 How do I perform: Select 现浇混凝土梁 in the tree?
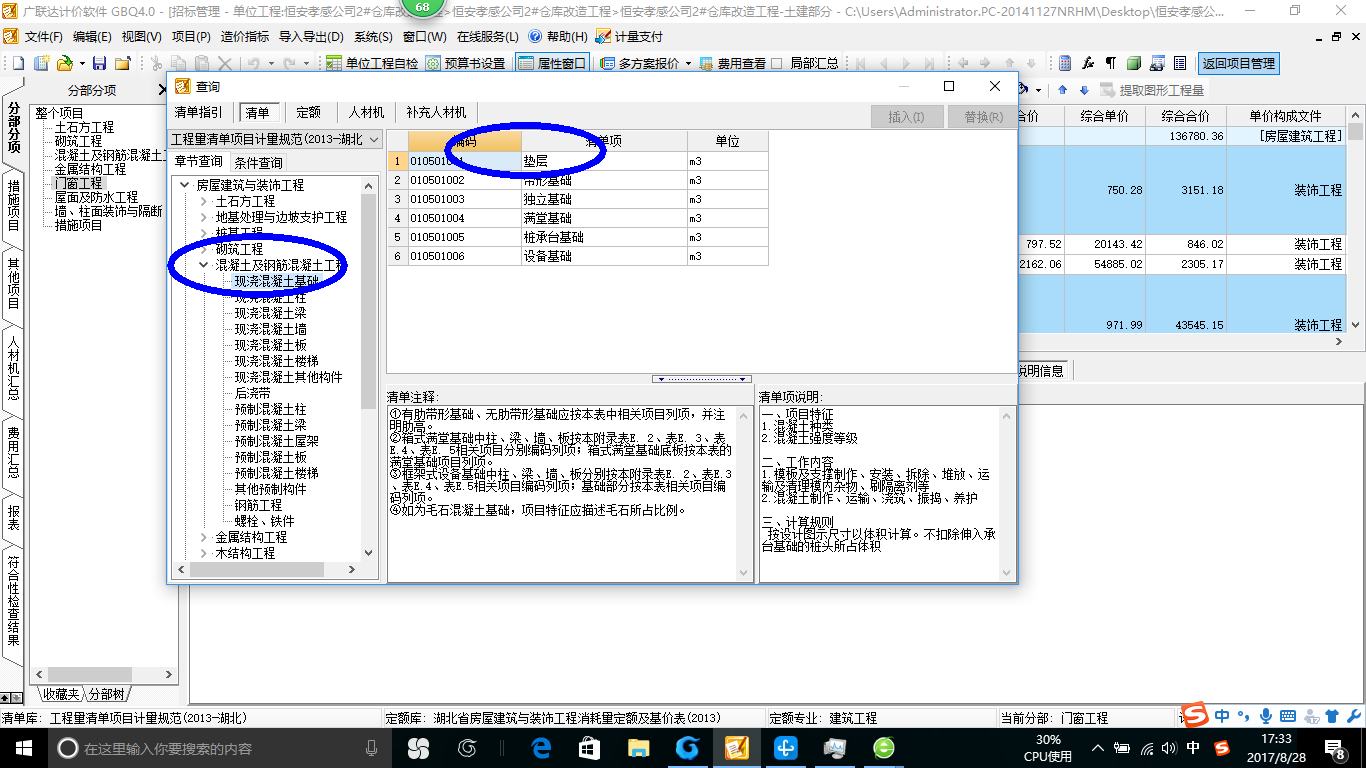tap(270, 313)
